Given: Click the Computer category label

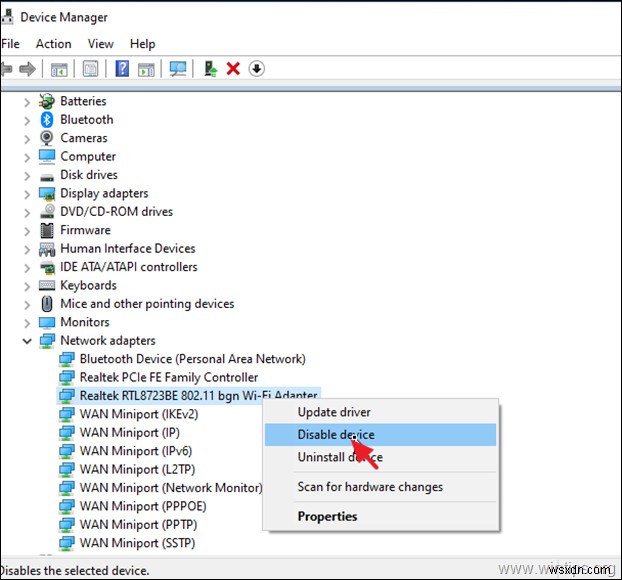Looking at the screenshot, I should [x=88, y=157].
